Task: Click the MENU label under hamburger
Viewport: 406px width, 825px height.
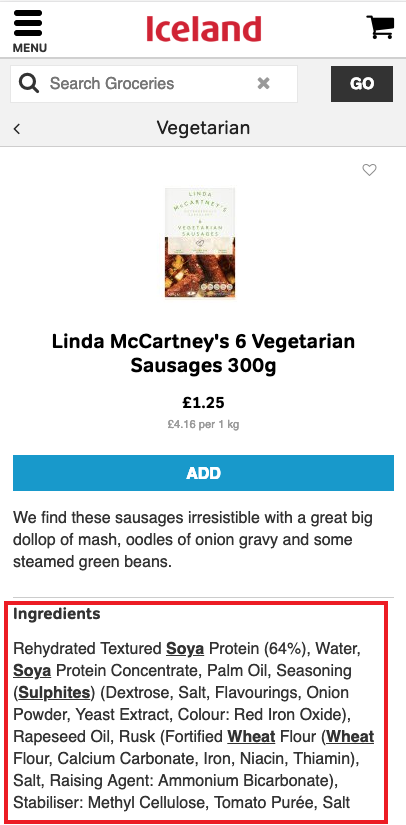Action: [30, 48]
